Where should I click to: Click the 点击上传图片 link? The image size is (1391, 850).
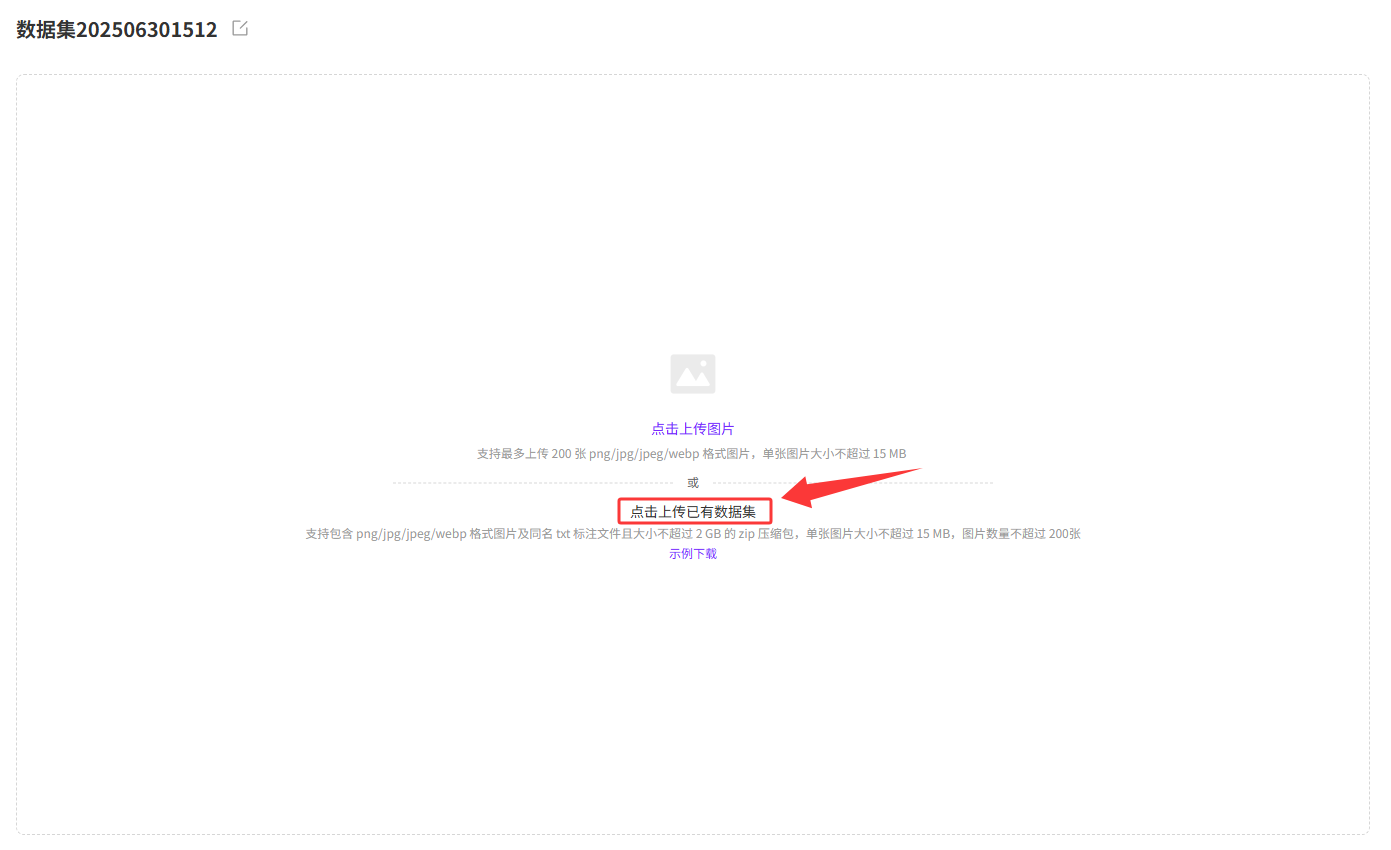[x=693, y=429]
